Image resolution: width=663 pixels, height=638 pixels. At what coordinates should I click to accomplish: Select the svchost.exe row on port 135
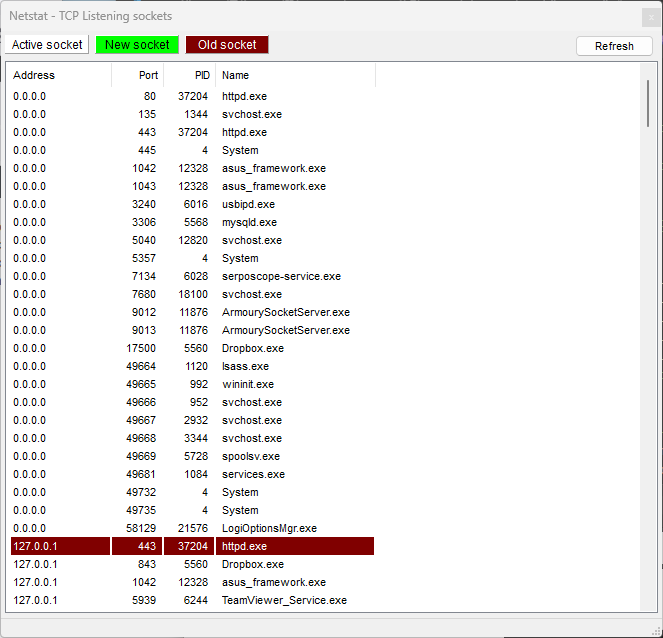(x=192, y=114)
